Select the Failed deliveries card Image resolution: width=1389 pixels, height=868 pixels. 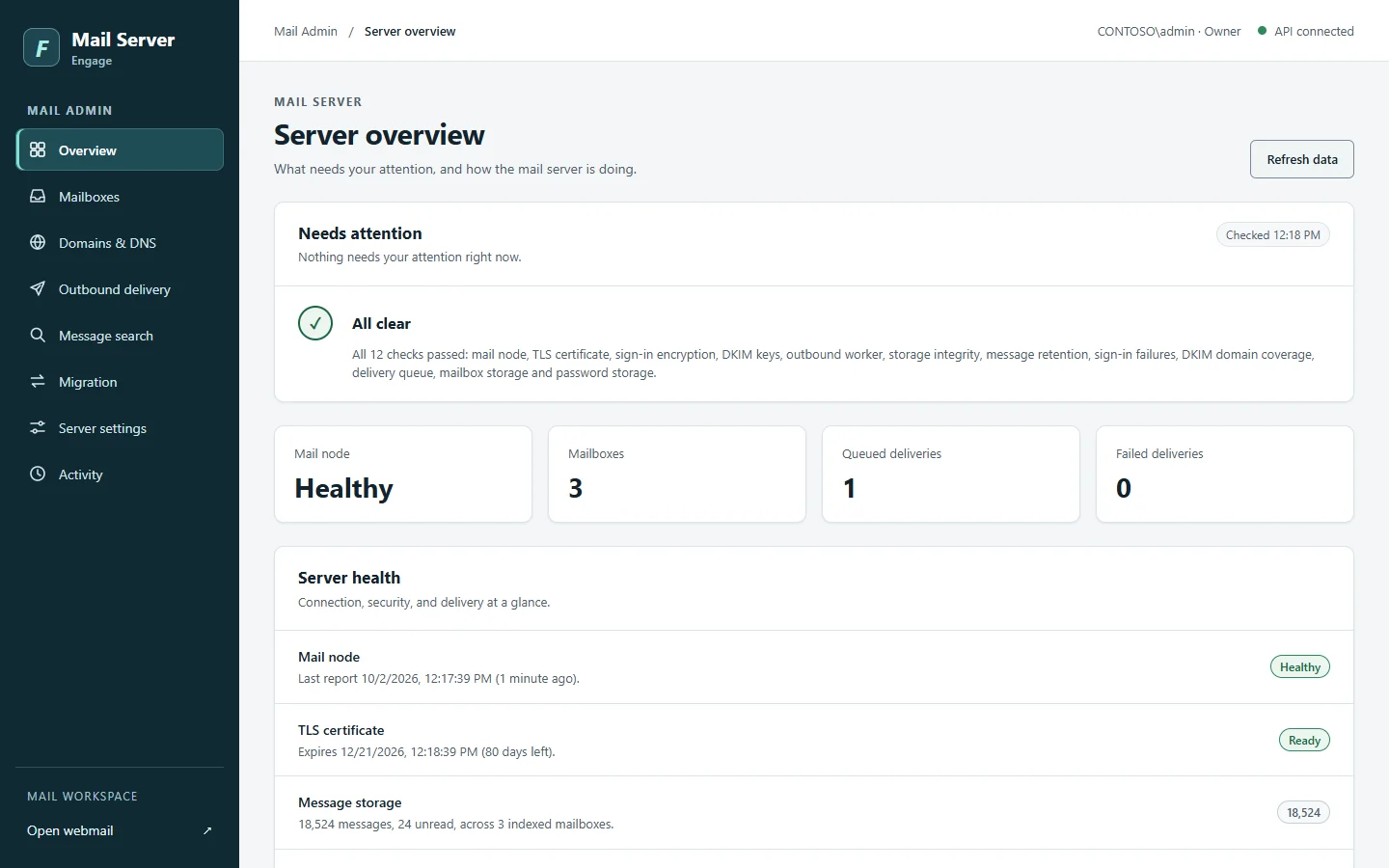1225,474
